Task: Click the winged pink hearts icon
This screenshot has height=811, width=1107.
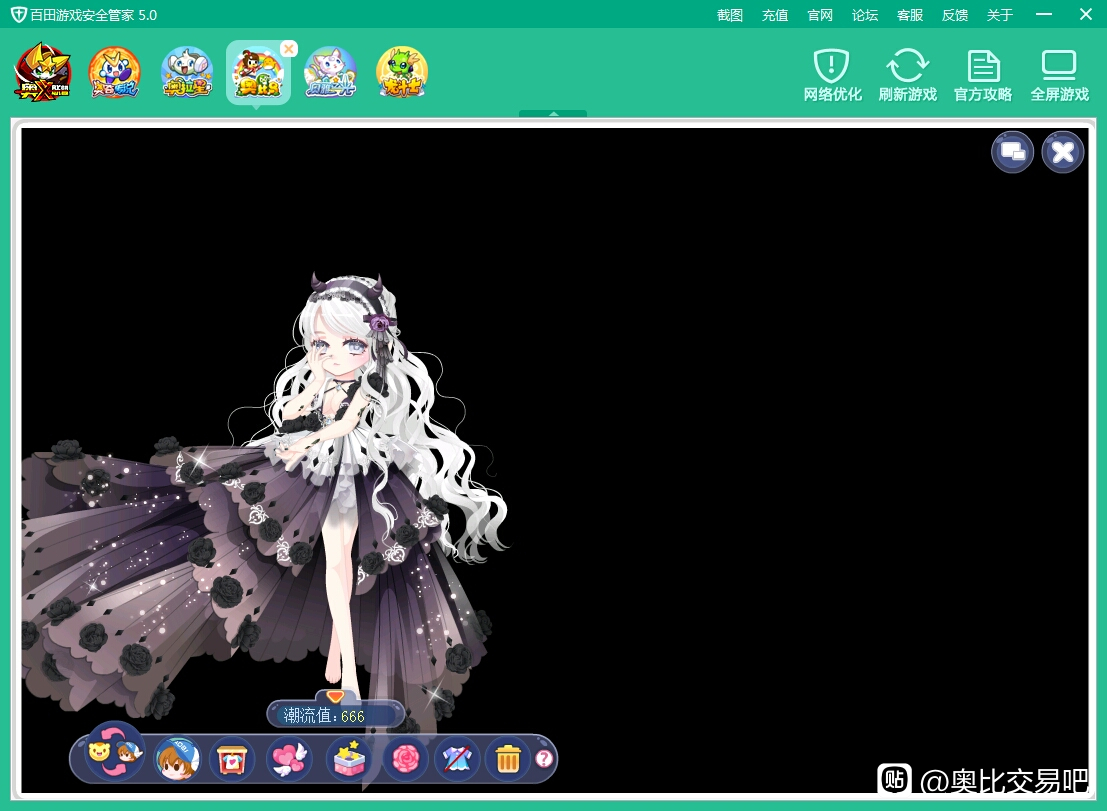Action: click(x=289, y=759)
